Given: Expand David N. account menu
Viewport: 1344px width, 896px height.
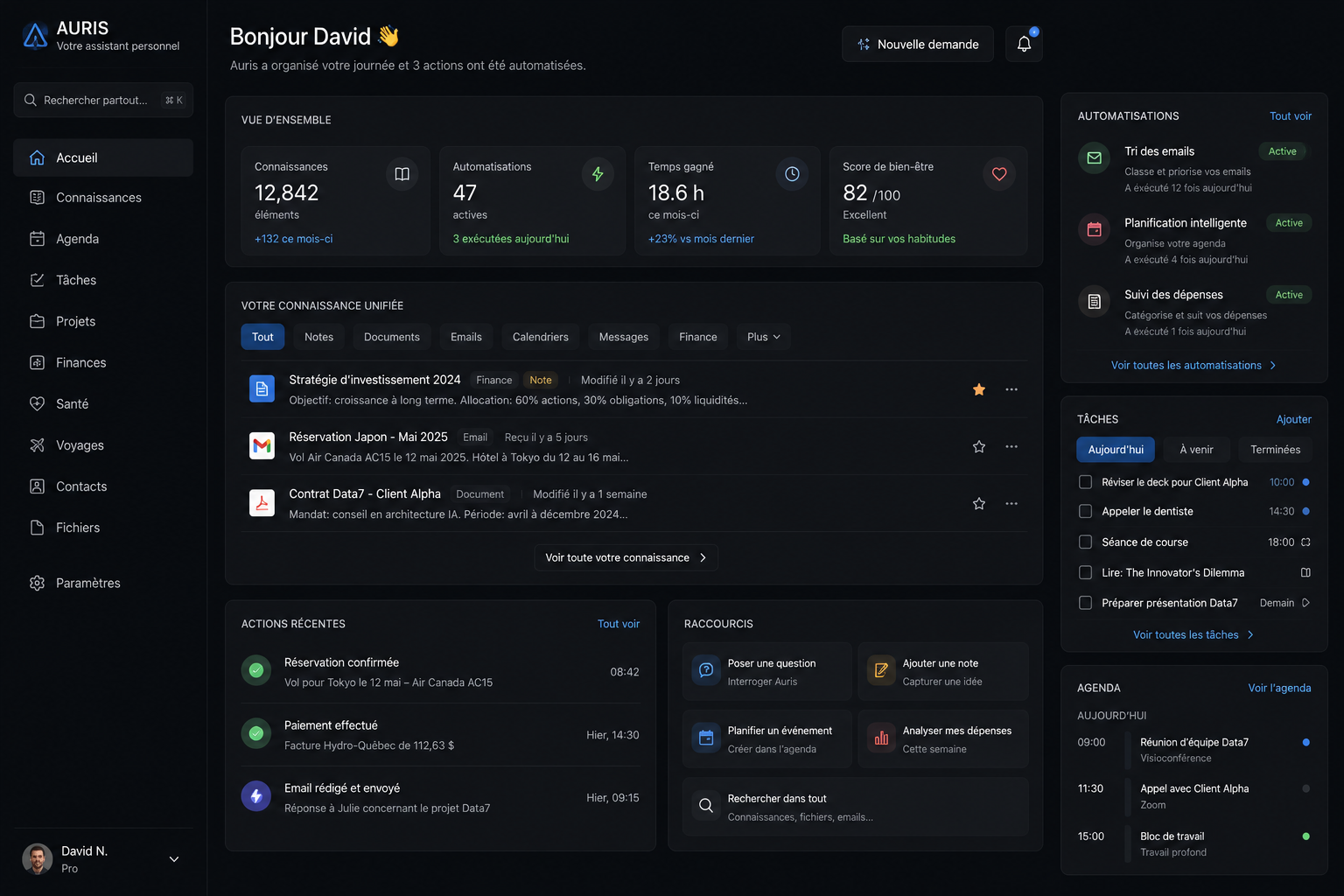Looking at the screenshot, I should [x=174, y=859].
